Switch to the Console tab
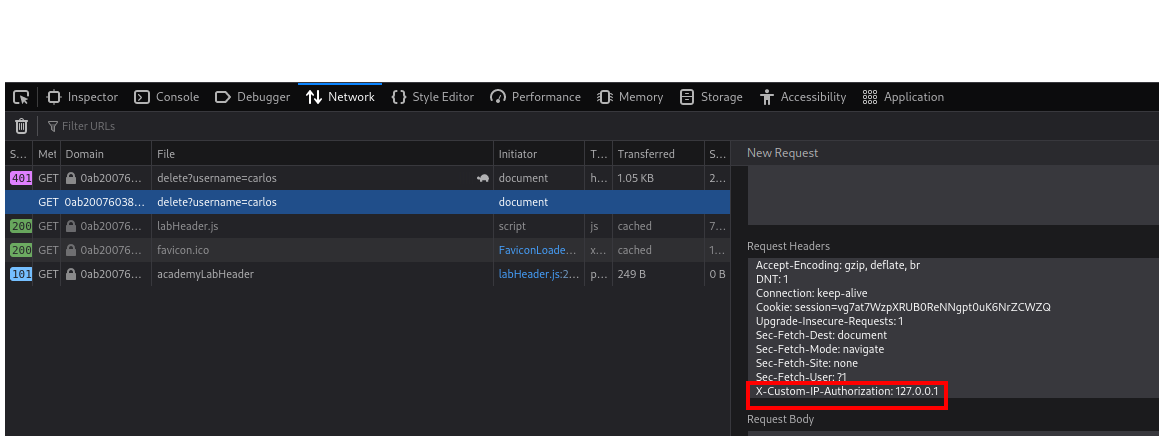 tap(167, 97)
